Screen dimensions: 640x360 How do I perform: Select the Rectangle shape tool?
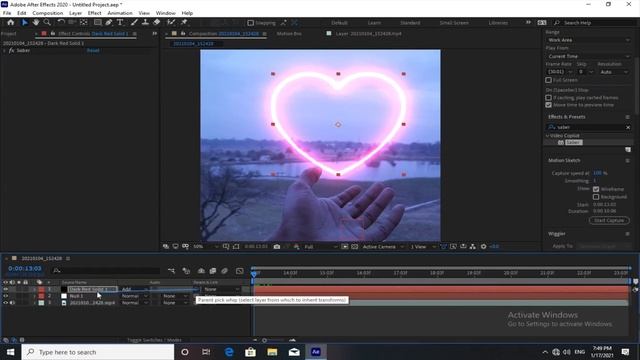pos(98,22)
